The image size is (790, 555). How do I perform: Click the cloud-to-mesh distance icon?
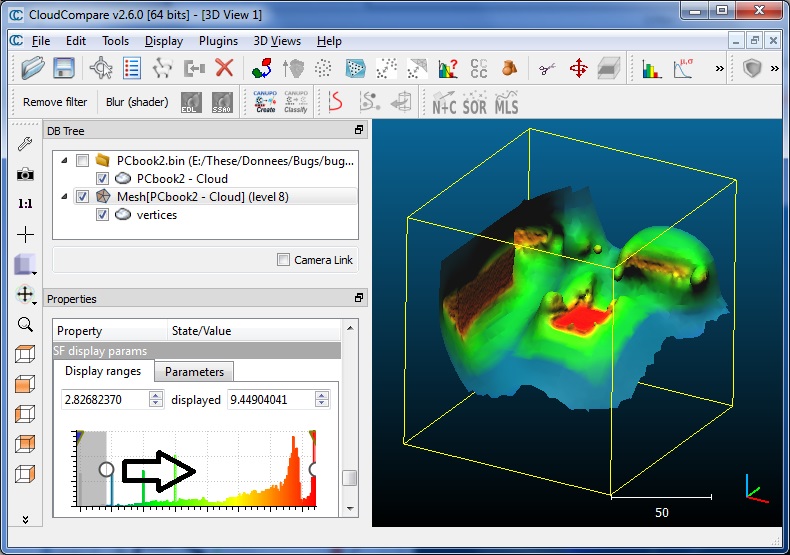click(417, 67)
